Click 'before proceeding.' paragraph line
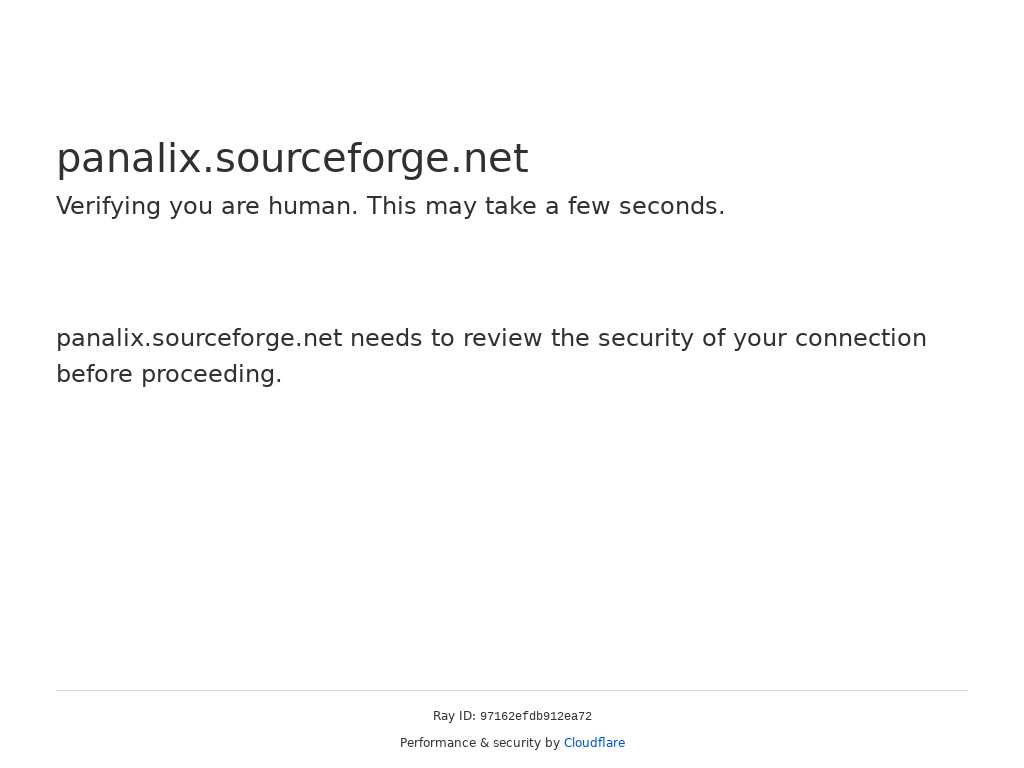Image resolution: width=1024 pixels, height=768 pixels. pyautogui.click(x=169, y=375)
